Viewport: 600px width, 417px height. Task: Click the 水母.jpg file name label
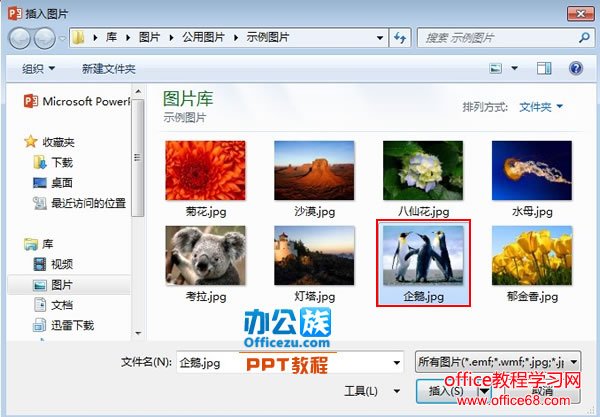(532, 212)
